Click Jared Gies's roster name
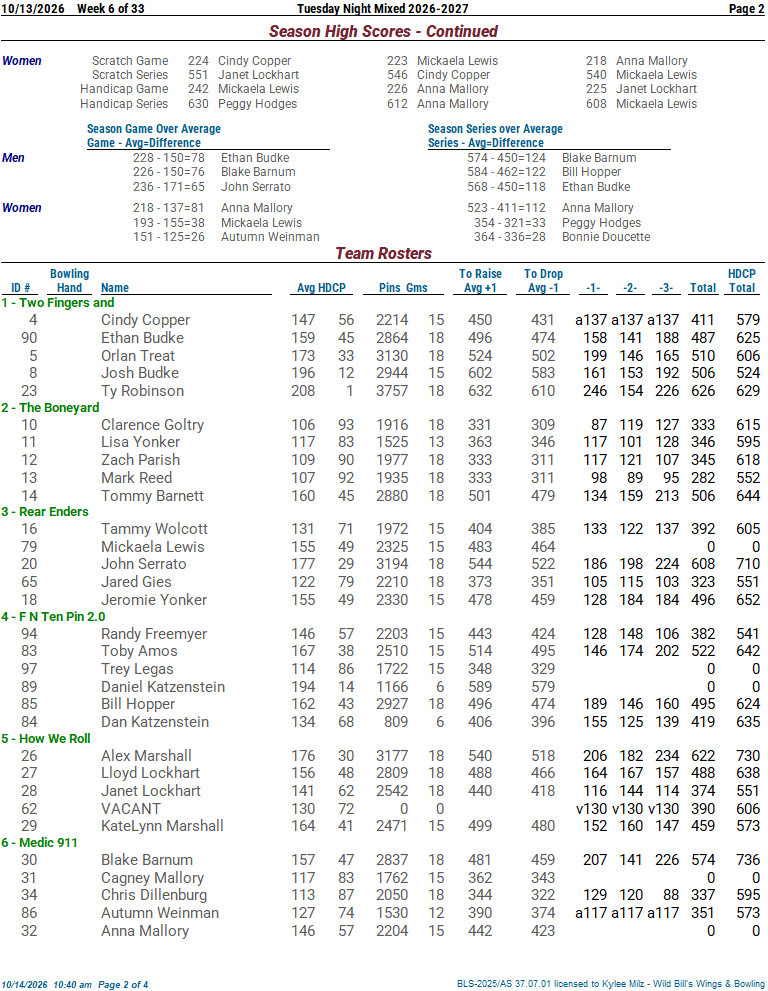 (136, 582)
